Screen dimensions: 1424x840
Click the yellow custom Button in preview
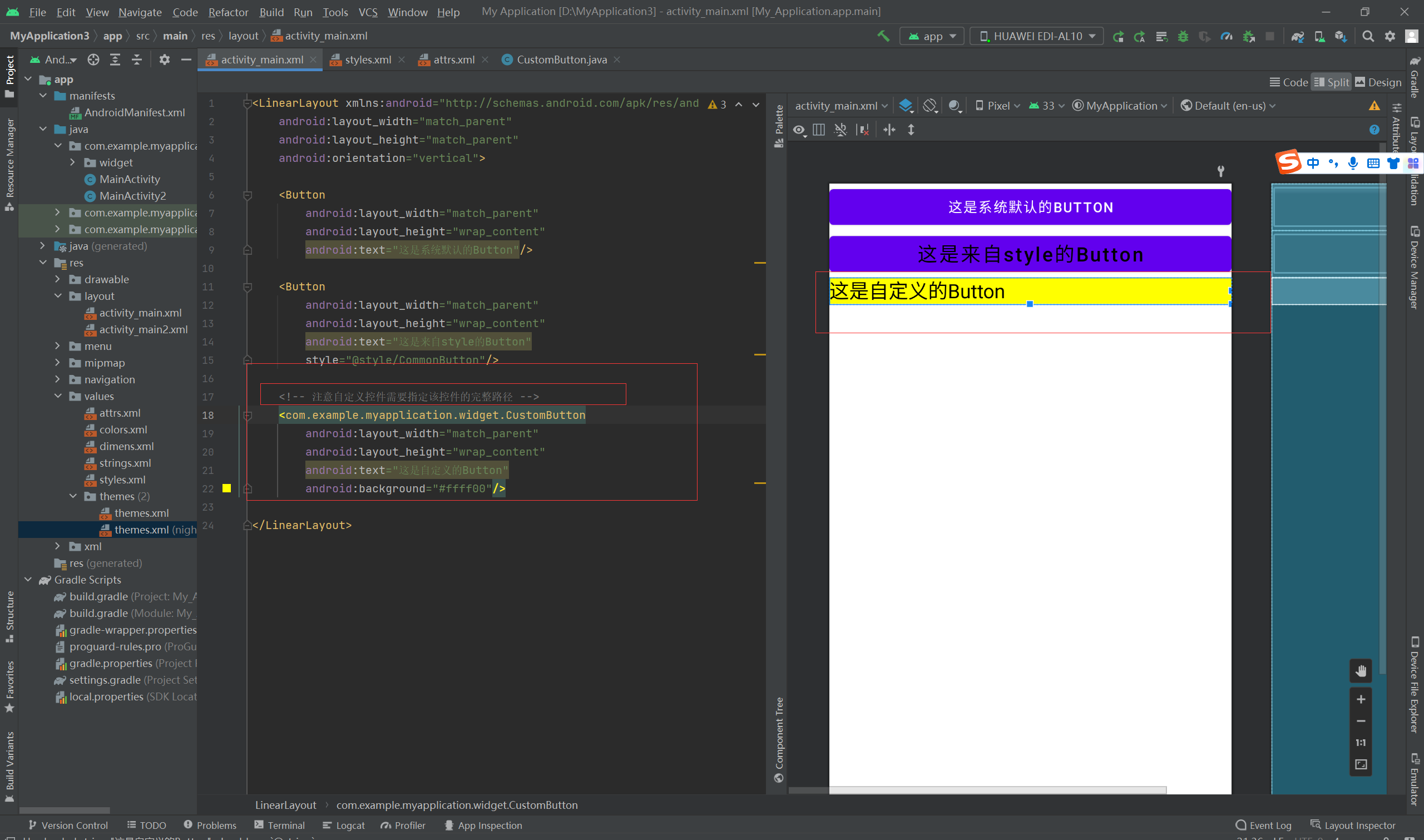[x=1030, y=291]
